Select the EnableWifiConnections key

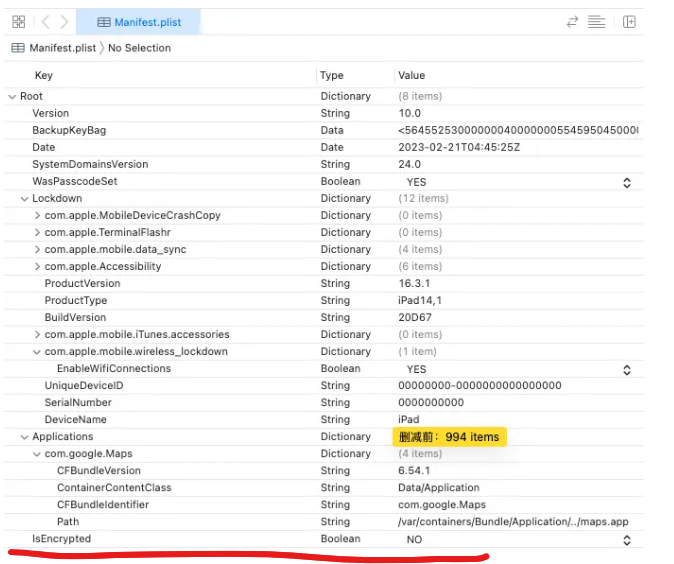click(114, 368)
